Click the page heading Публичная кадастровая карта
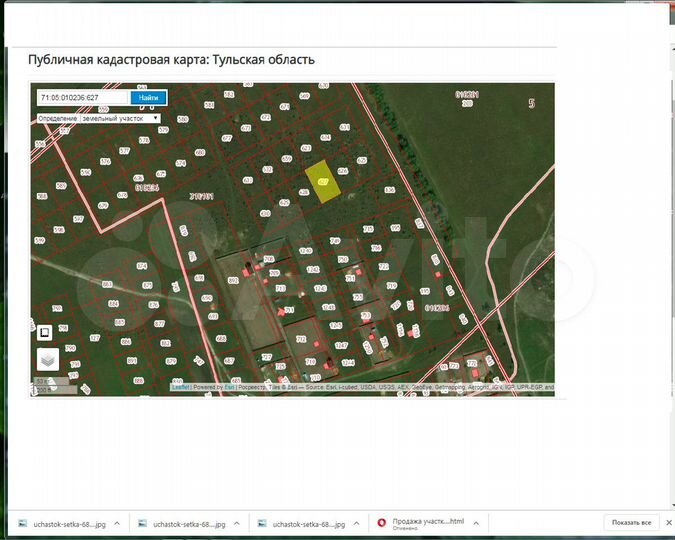 [171, 59]
